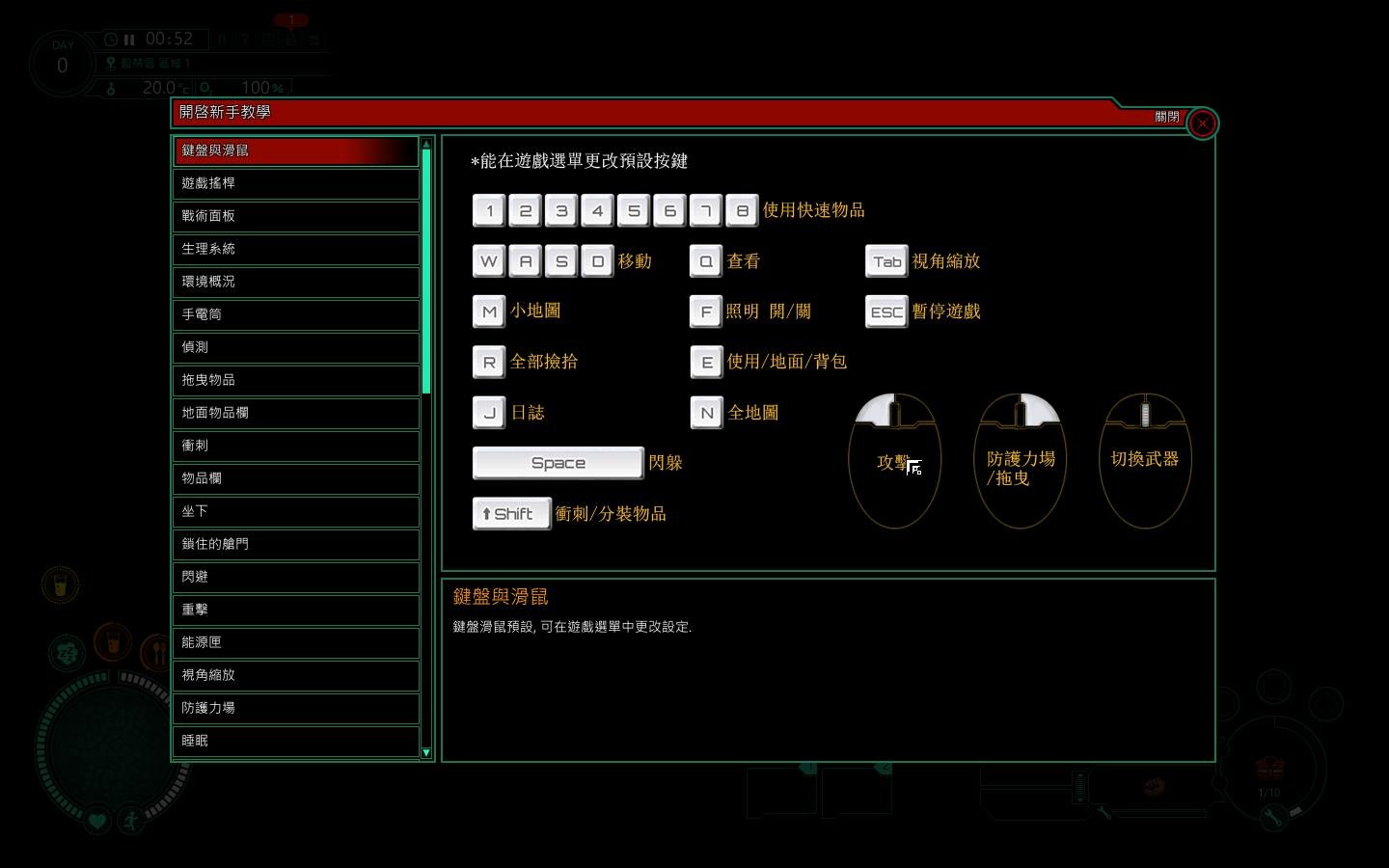Click the utensils hunger status icon
This screenshot has width=1389, height=868.
(x=157, y=653)
